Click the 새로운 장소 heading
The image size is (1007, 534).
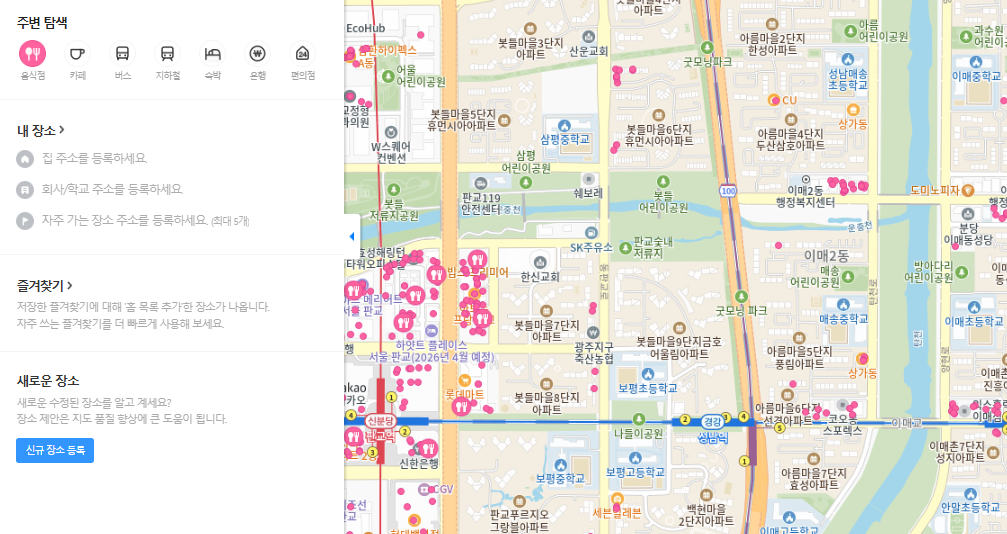click(x=48, y=380)
